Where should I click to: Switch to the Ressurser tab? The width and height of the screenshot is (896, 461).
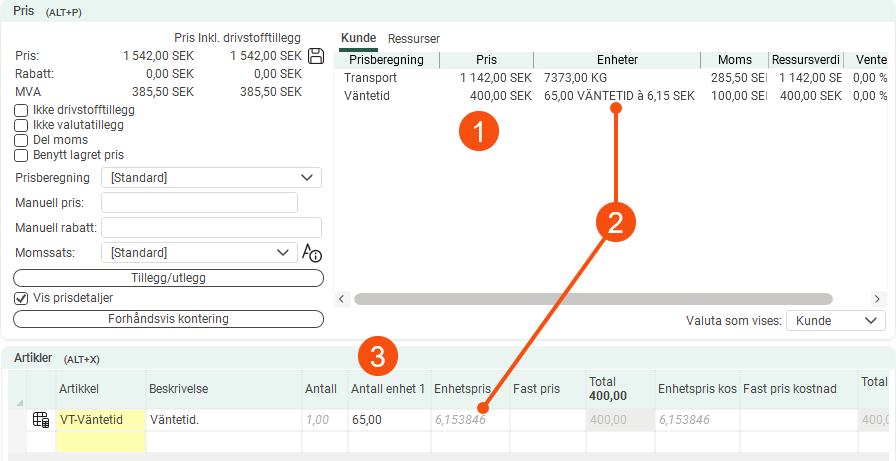pyautogui.click(x=414, y=38)
